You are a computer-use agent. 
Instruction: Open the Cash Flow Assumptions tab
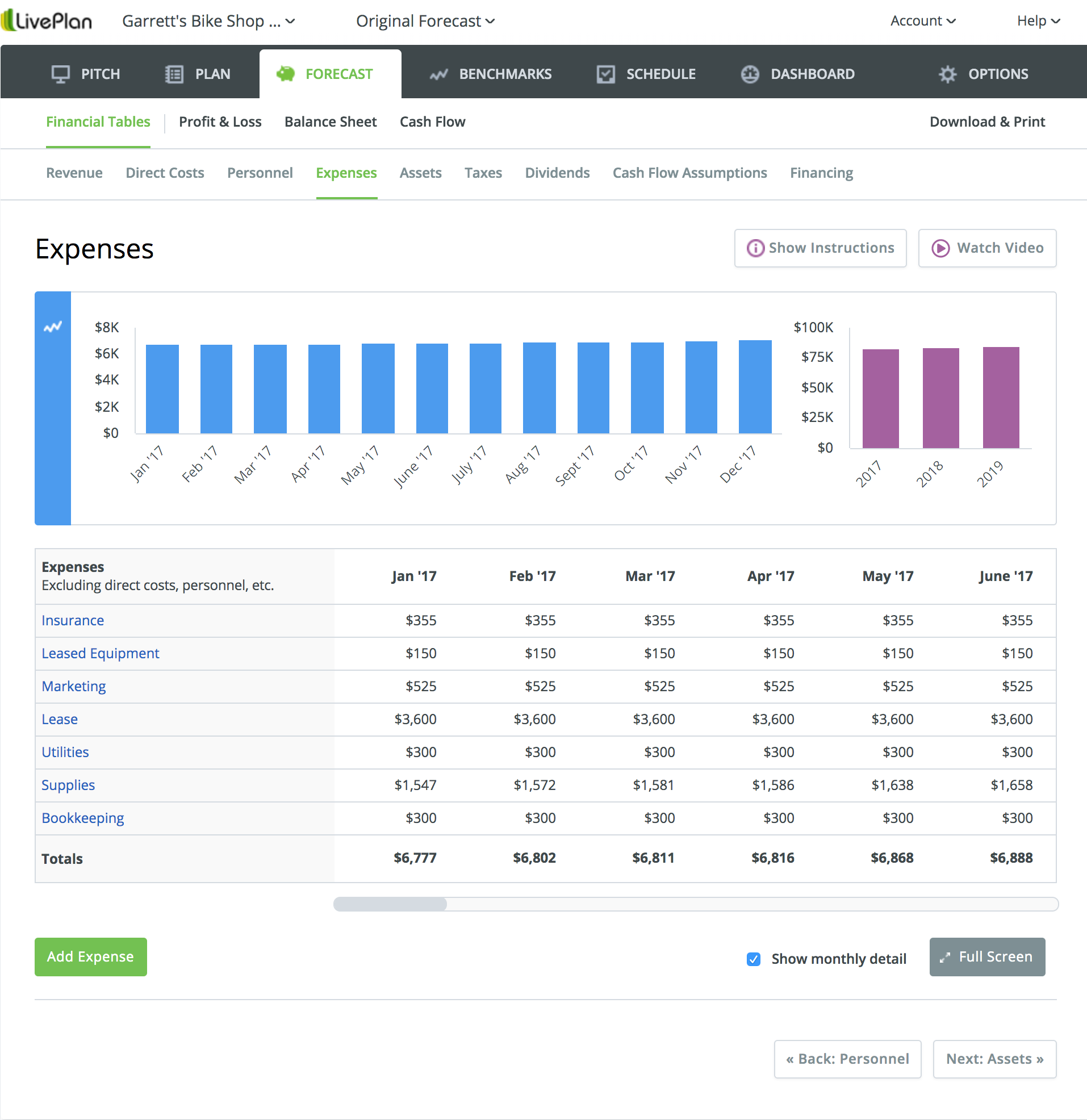pyautogui.click(x=689, y=173)
